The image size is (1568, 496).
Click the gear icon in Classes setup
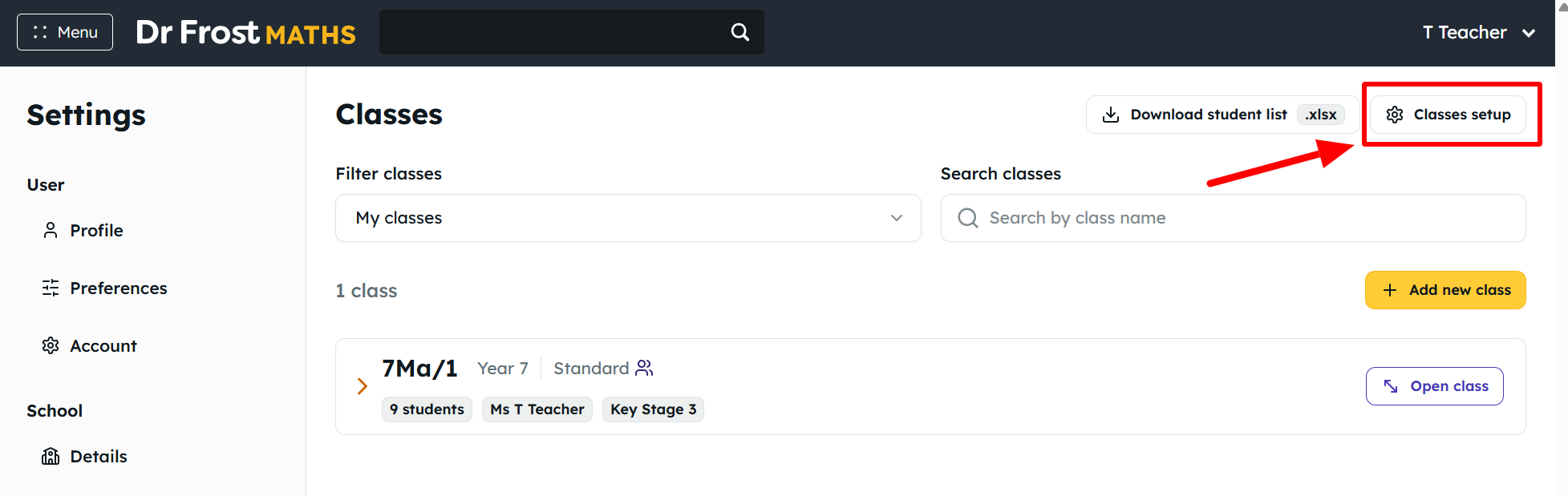[x=1395, y=115]
